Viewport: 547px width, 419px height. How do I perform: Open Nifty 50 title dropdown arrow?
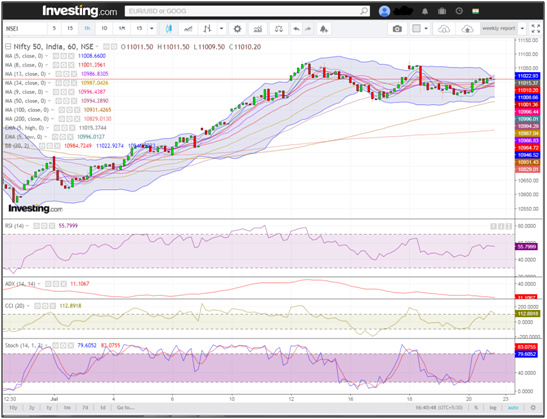click(97, 47)
